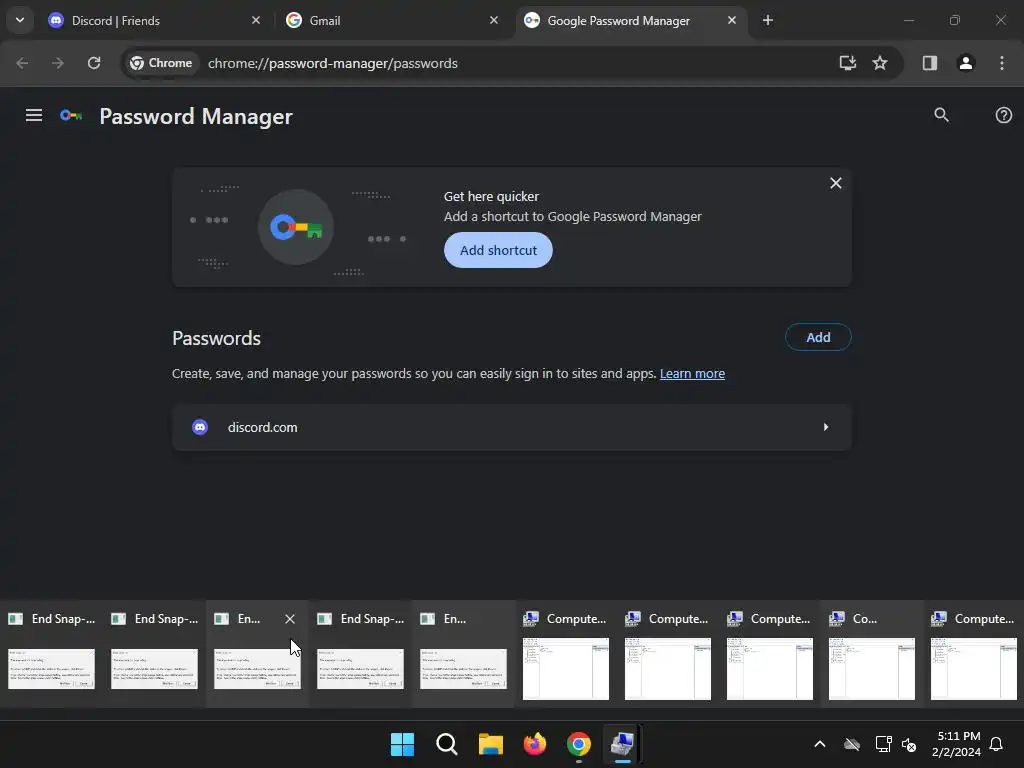Open the clock and date flyout
This screenshot has height=768, width=1024.
pyautogui.click(x=957, y=744)
